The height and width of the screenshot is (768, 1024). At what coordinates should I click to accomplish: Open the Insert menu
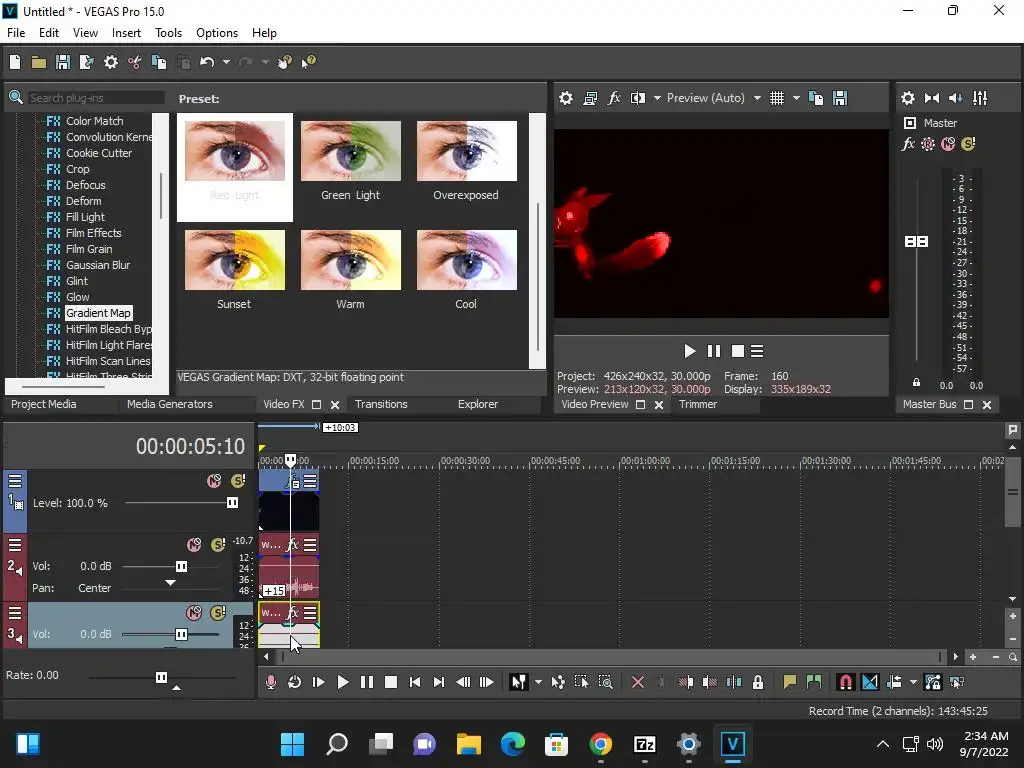coord(126,33)
